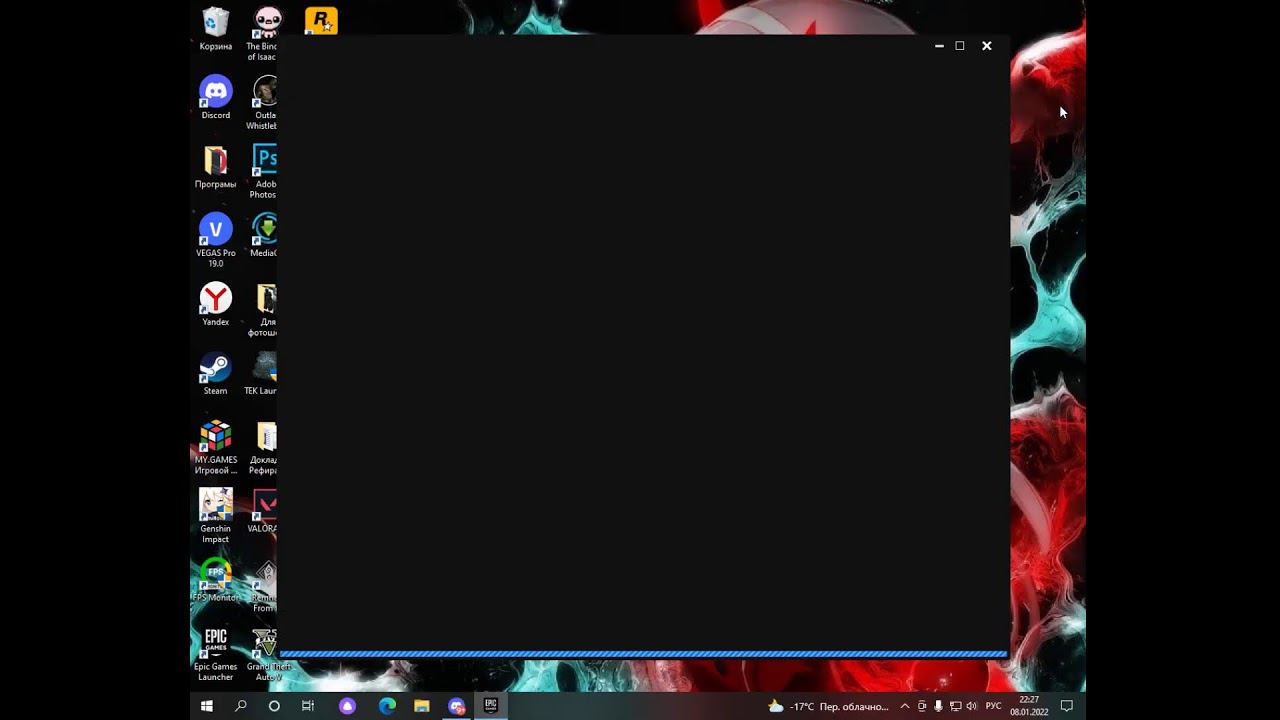The width and height of the screenshot is (1280, 720).
Task: Expand hidden system tray icons chevron
Action: tap(905, 706)
